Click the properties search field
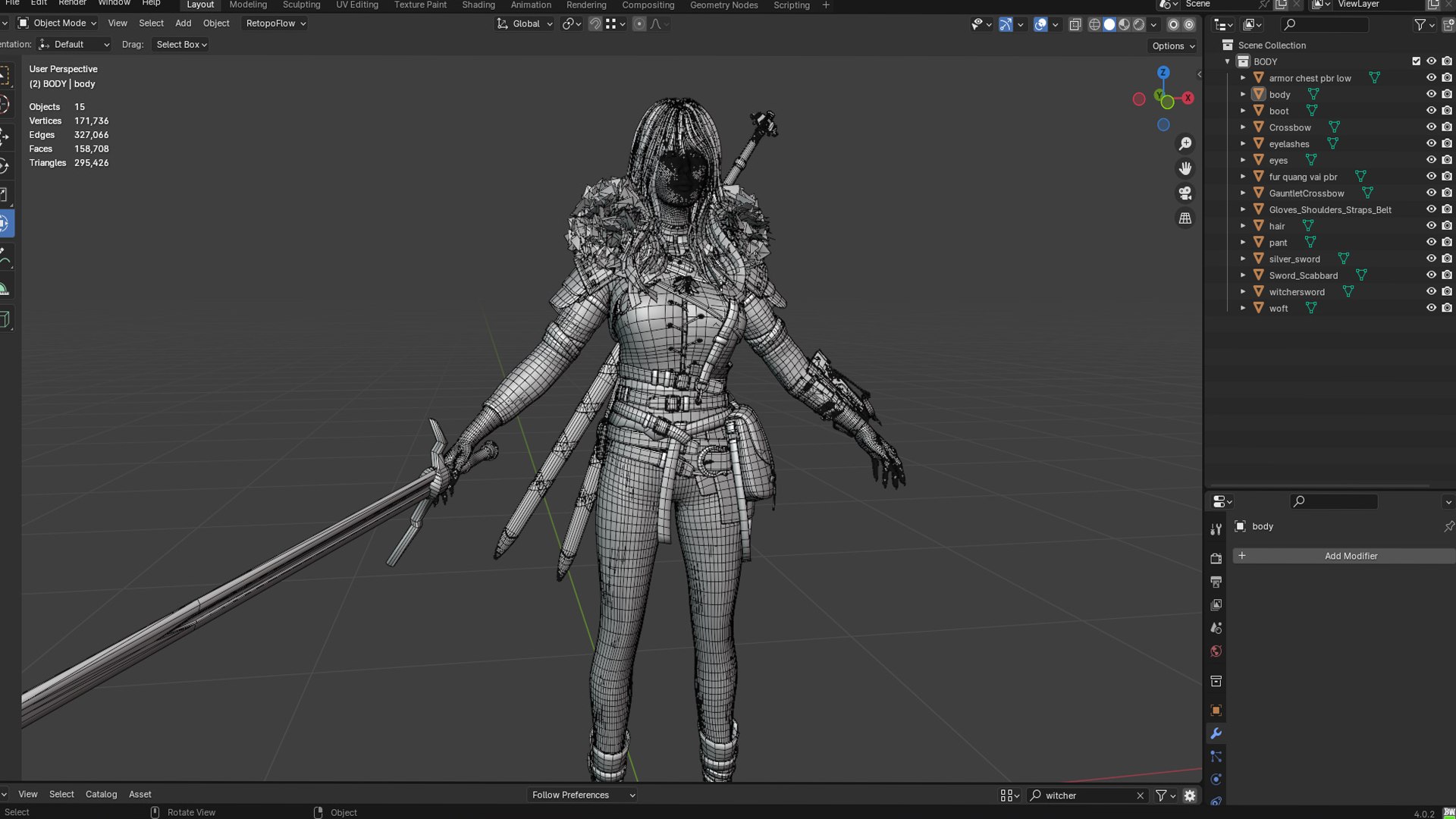 (1334, 501)
